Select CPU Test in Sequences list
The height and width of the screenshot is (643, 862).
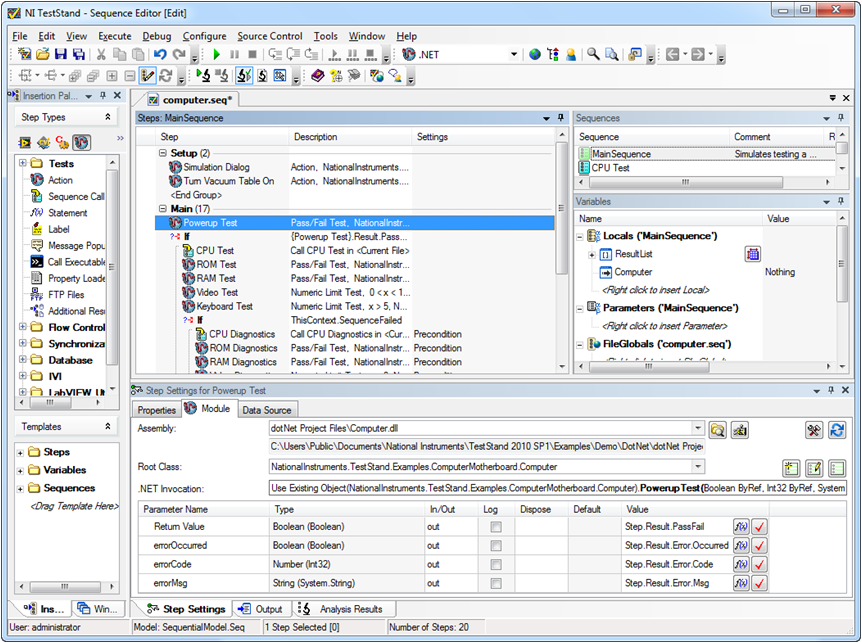(610, 168)
